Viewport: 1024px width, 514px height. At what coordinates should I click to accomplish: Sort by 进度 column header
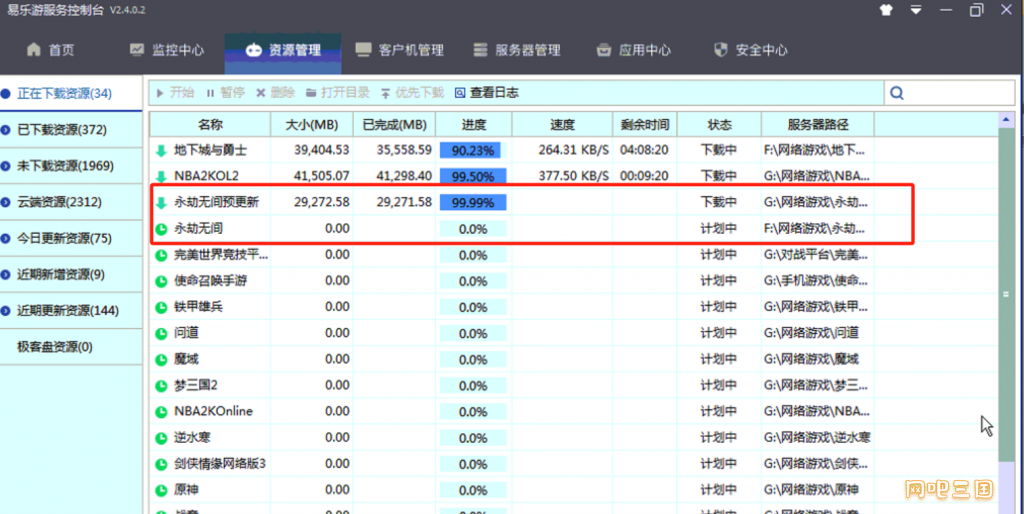coord(473,124)
